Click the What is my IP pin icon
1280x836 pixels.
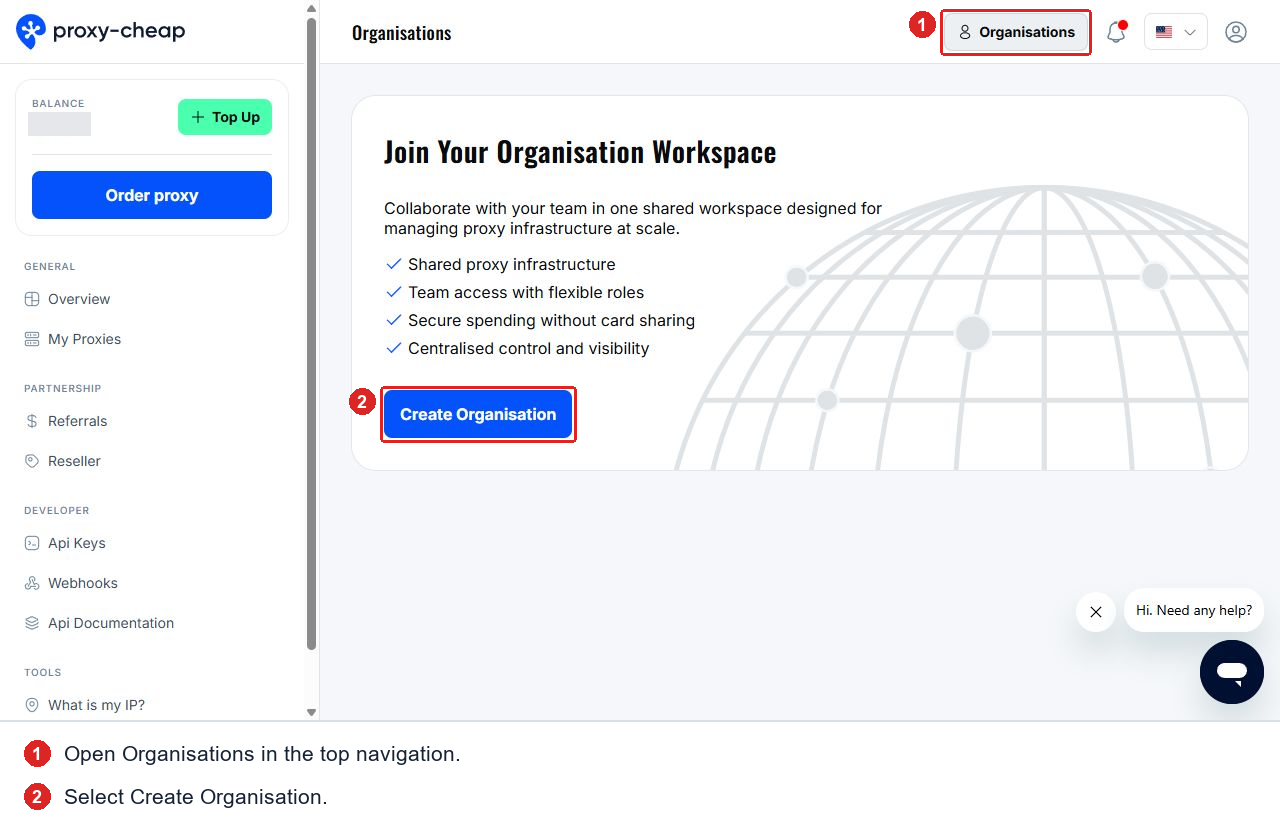click(x=32, y=705)
